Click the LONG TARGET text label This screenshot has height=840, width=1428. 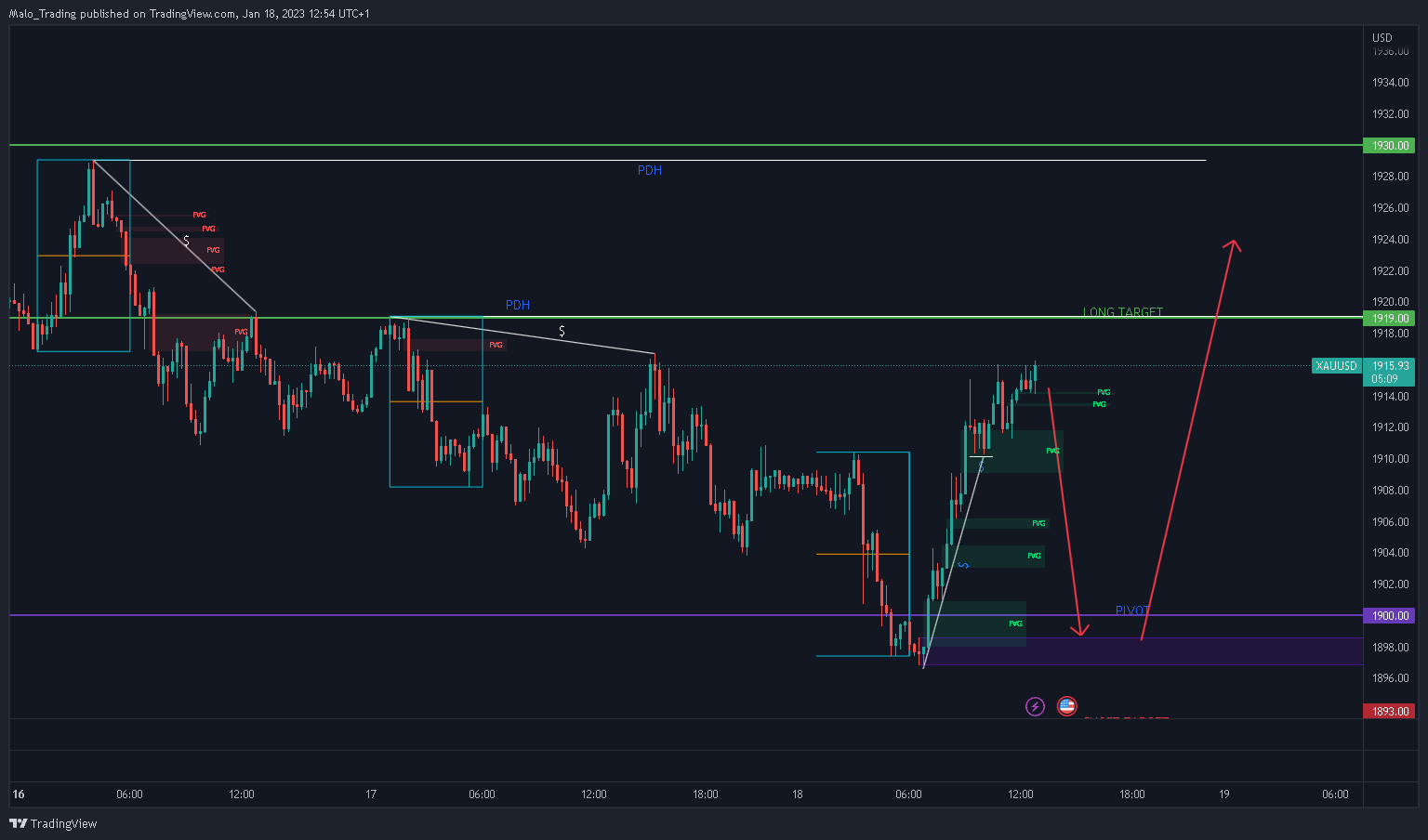(1122, 312)
